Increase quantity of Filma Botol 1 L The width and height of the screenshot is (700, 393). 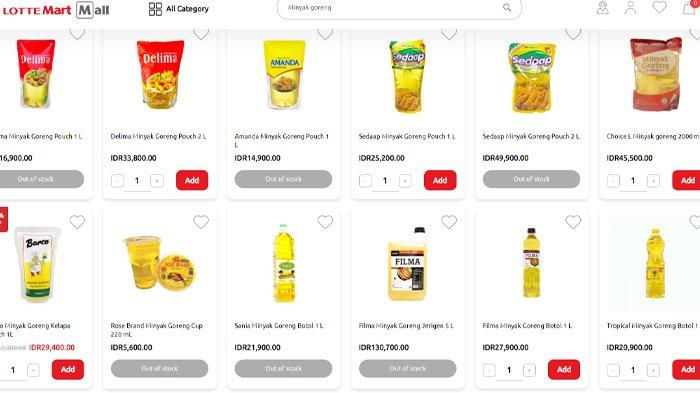(529, 370)
